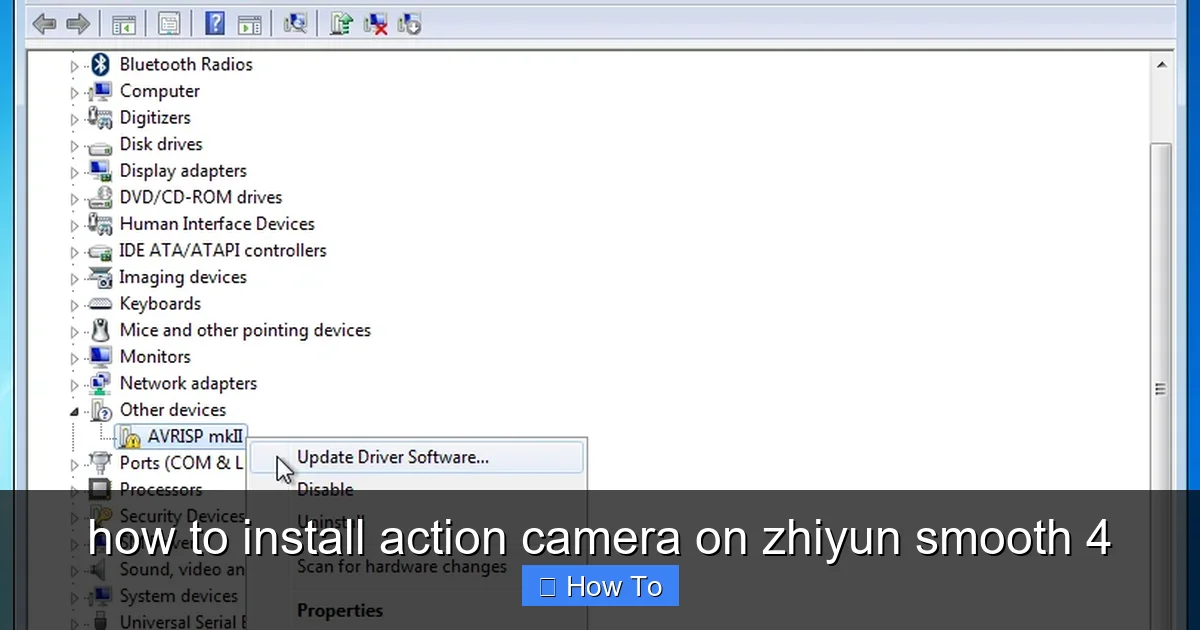Click Show/Hide Console Tree toolbar icon
Screen dimensions: 1200x630
124,23
